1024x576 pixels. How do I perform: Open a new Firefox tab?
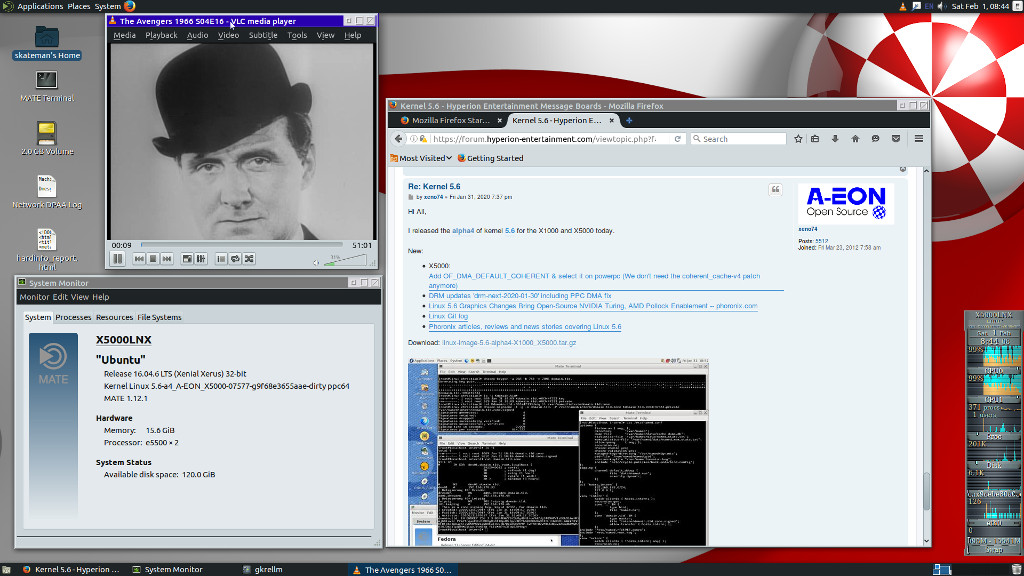click(x=629, y=120)
